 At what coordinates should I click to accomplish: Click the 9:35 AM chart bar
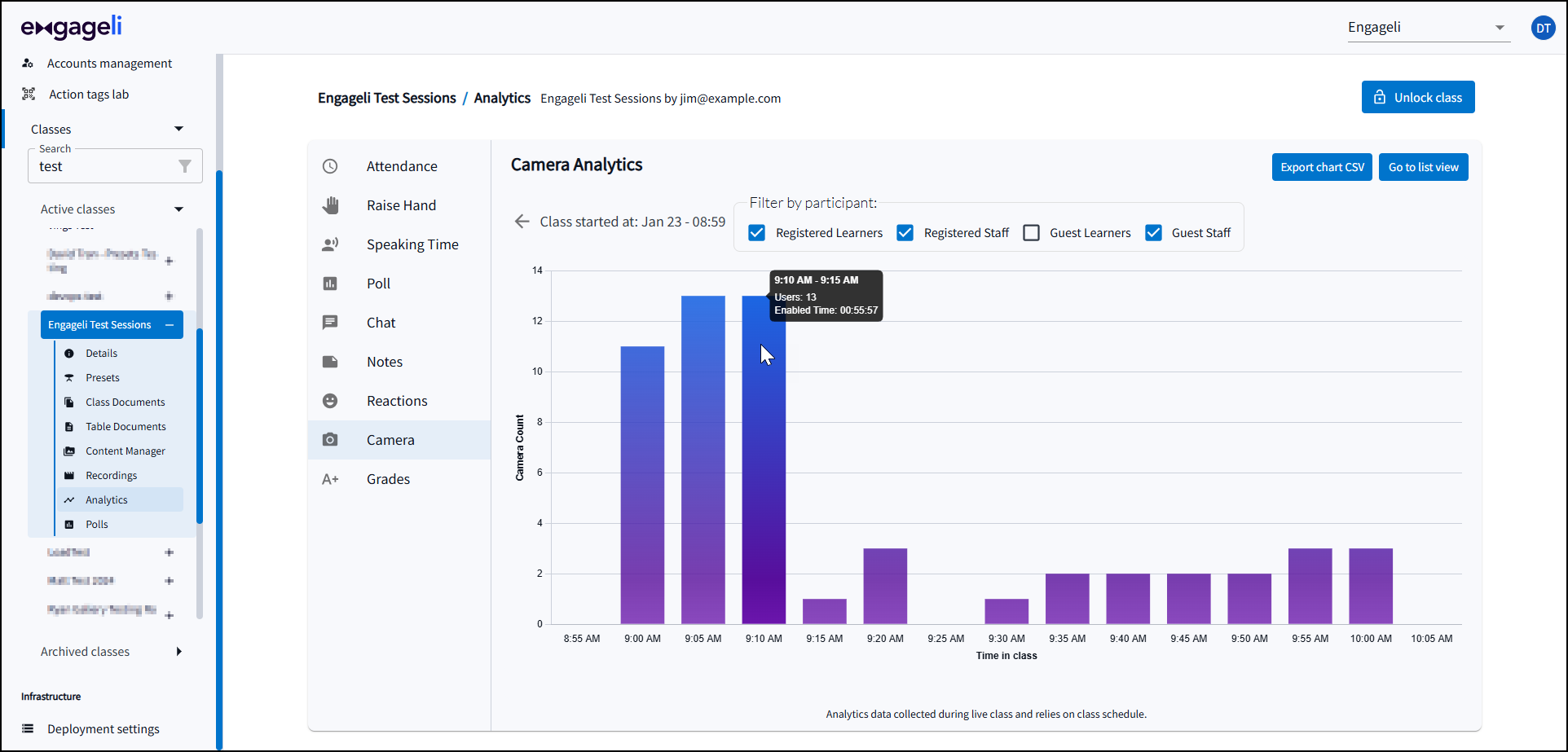tap(1068, 599)
